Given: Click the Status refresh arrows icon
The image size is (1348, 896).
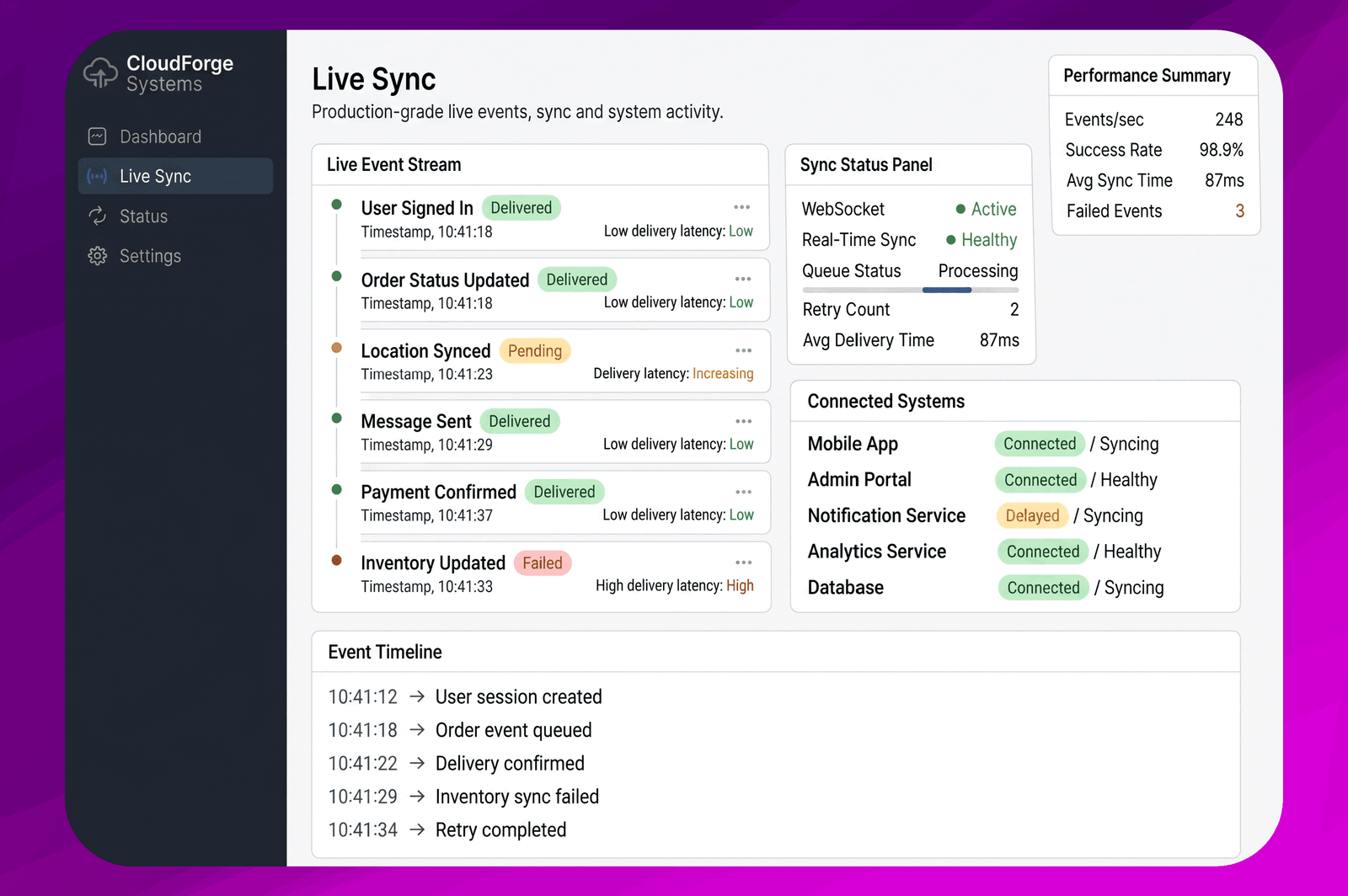Looking at the screenshot, I should (x=98, y=216).
